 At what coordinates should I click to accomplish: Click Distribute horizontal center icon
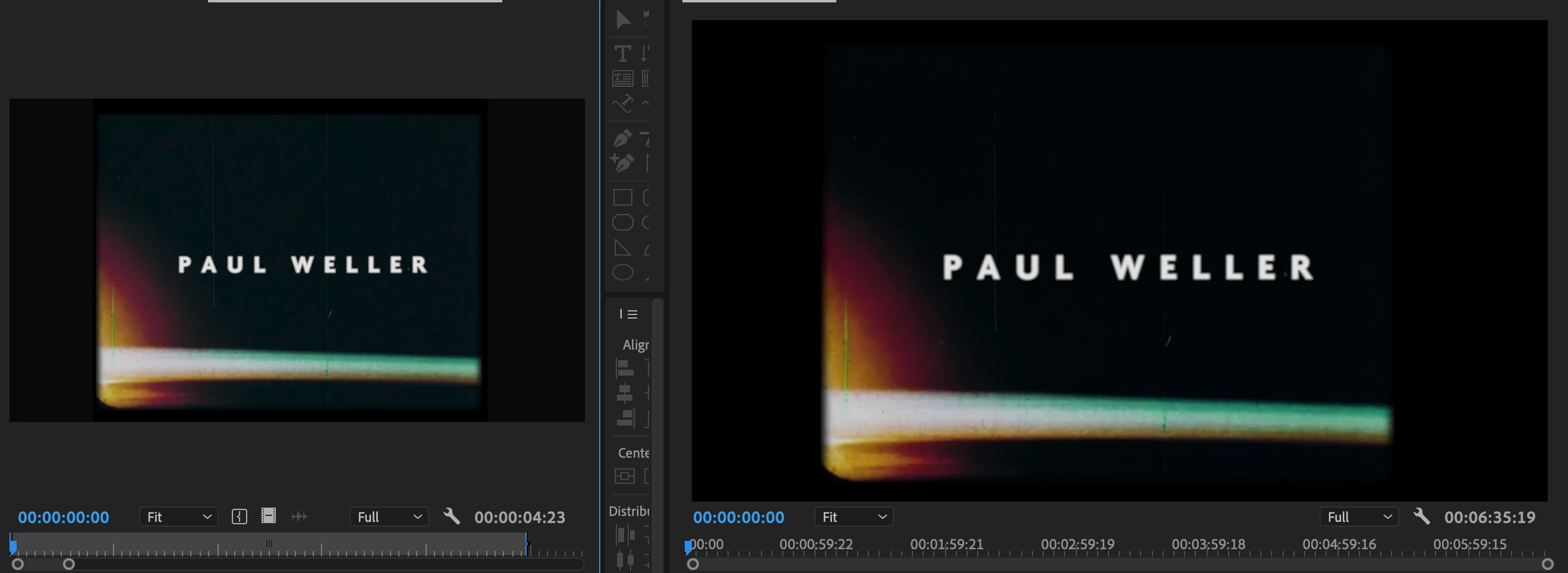(625, 559)
